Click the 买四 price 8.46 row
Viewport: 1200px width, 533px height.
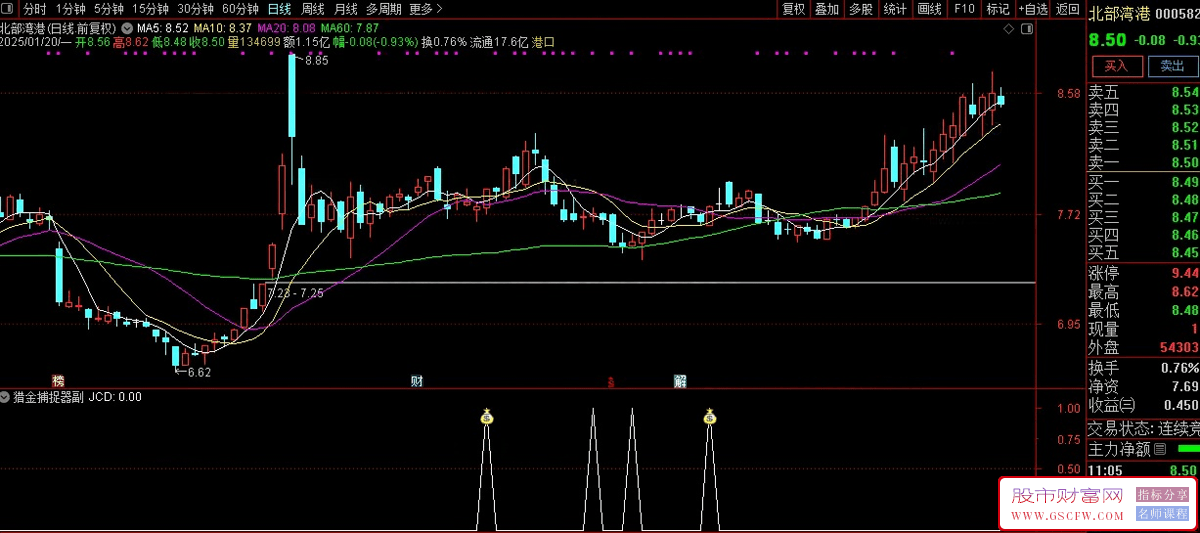tap(1143, 234)
